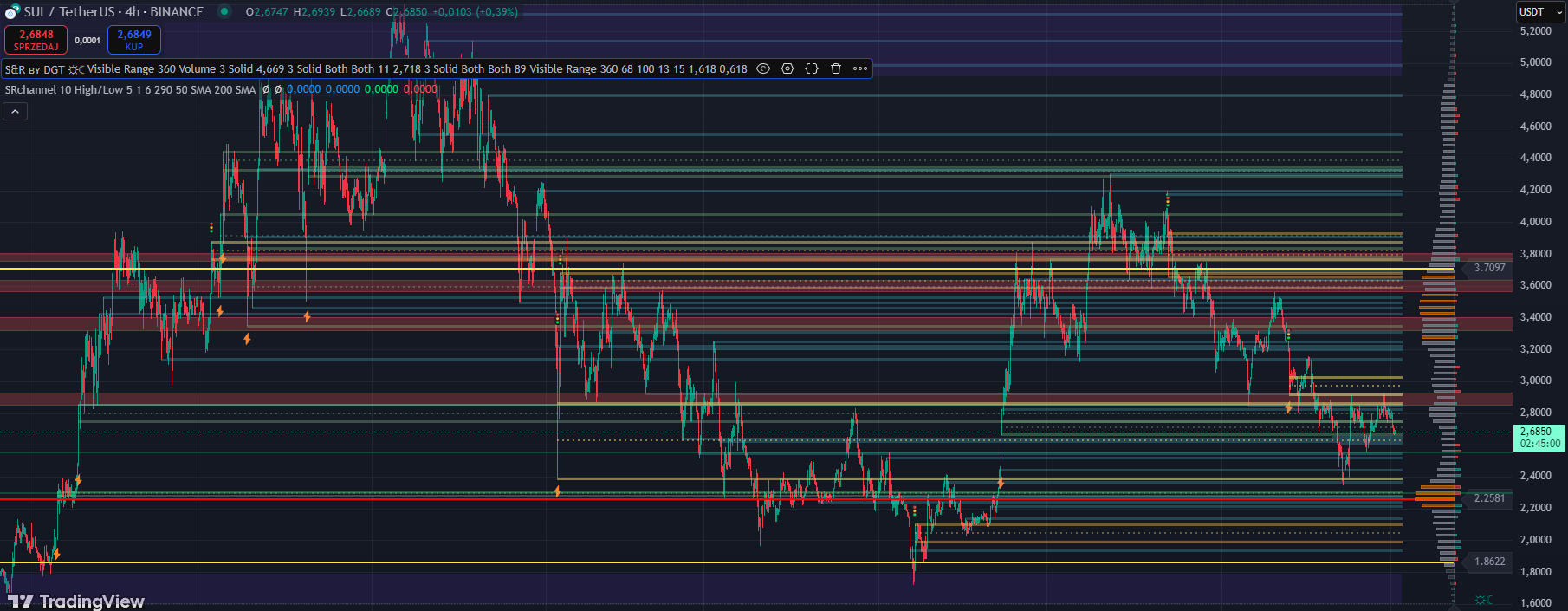Click the TradingView logo
1568x611 pixels.
(76, 601)
